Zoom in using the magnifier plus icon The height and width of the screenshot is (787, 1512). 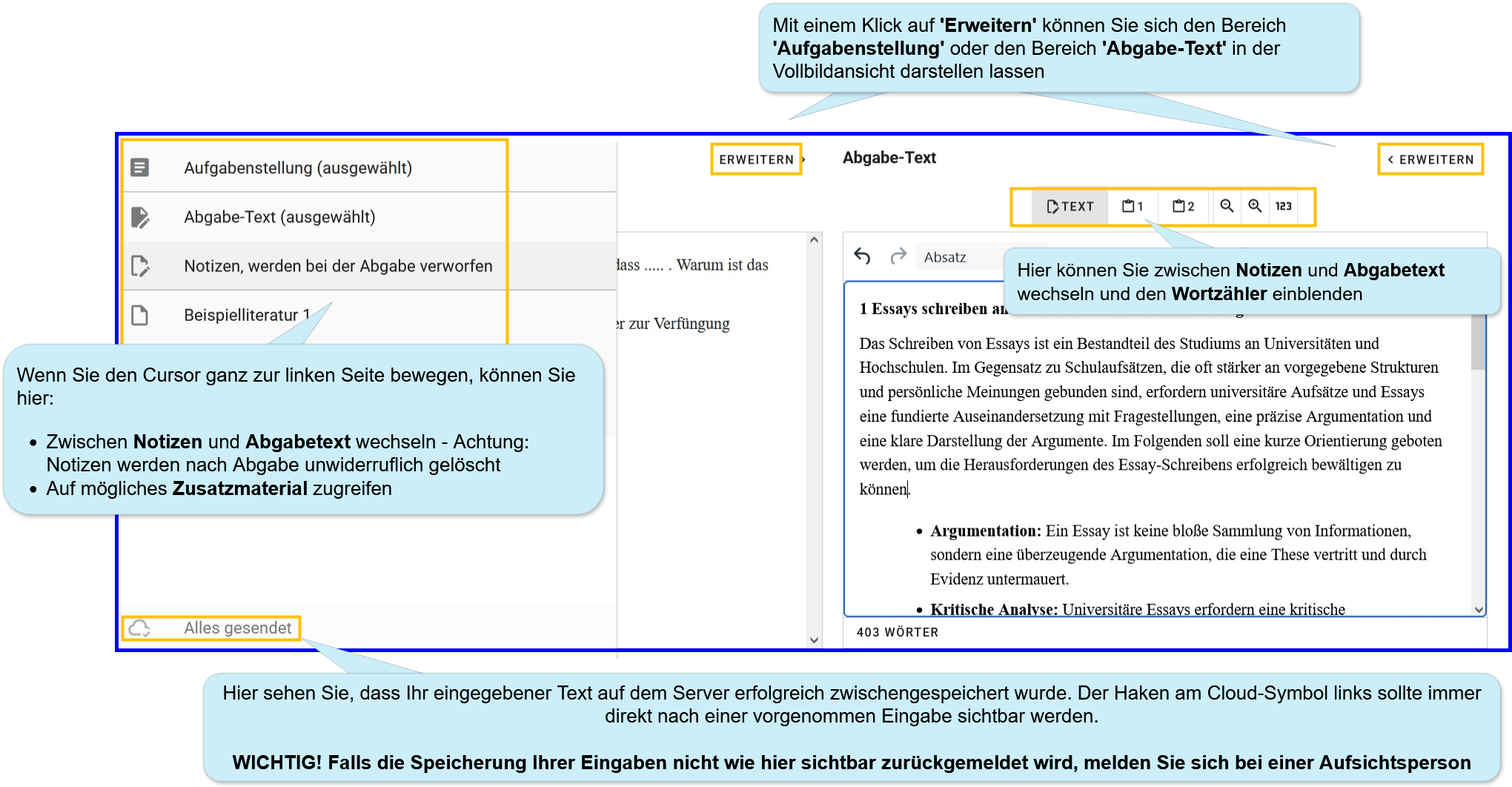[1255, 206]
